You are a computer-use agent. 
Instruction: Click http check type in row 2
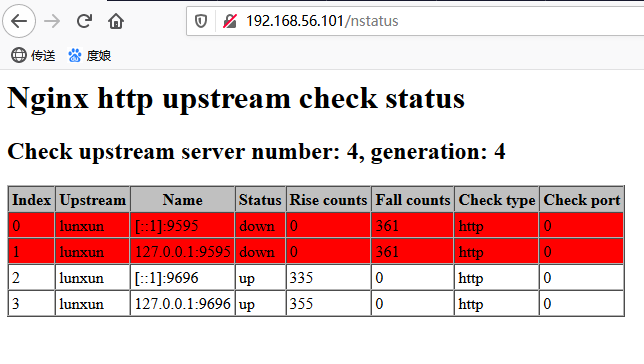tap(497, 278)
